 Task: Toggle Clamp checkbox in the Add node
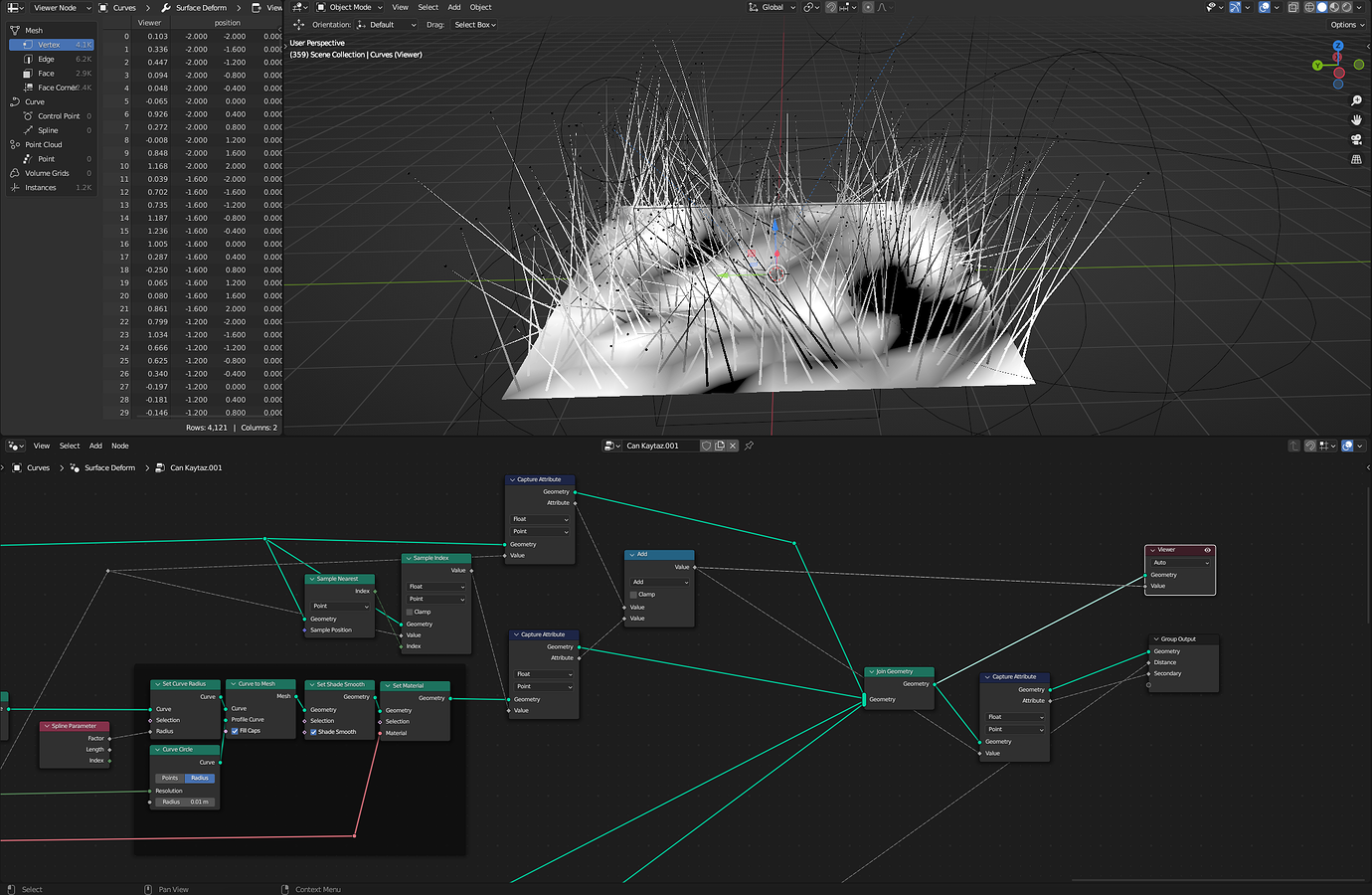(633, 595)
